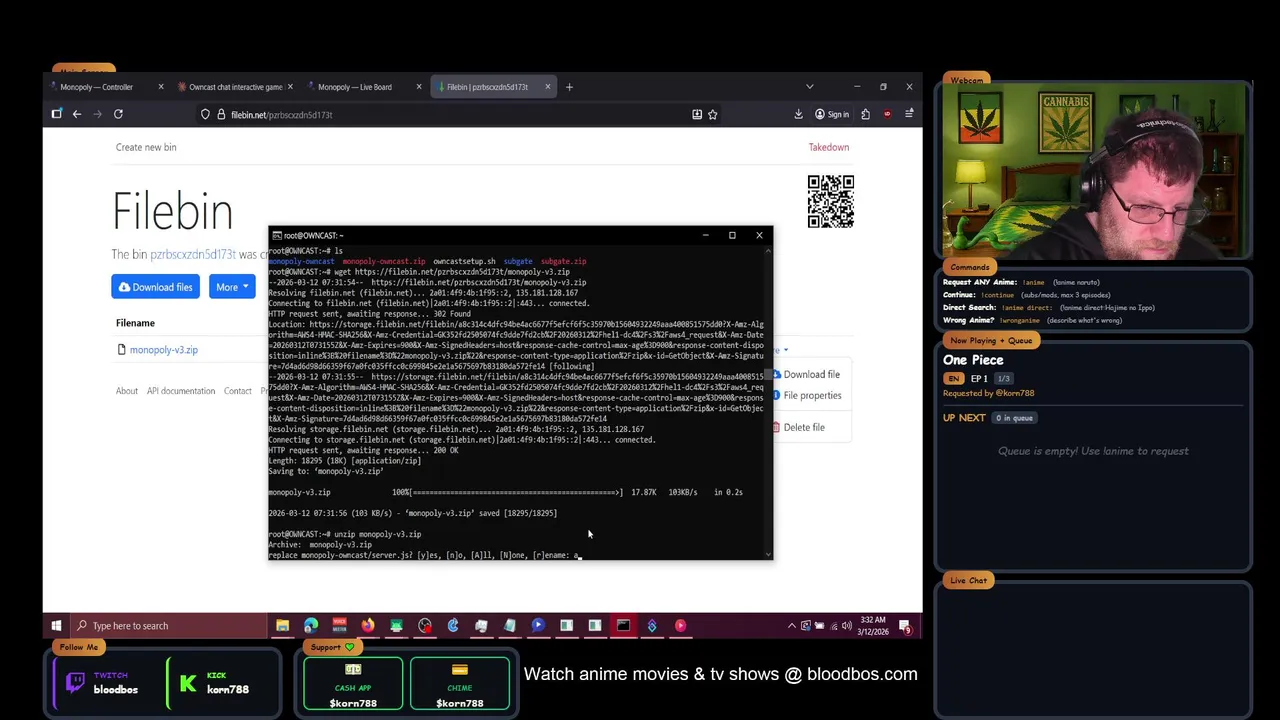The image size is (1280, 720).
Task: Switch to Owncast chat interactive game tab
Action: point(235,87)
